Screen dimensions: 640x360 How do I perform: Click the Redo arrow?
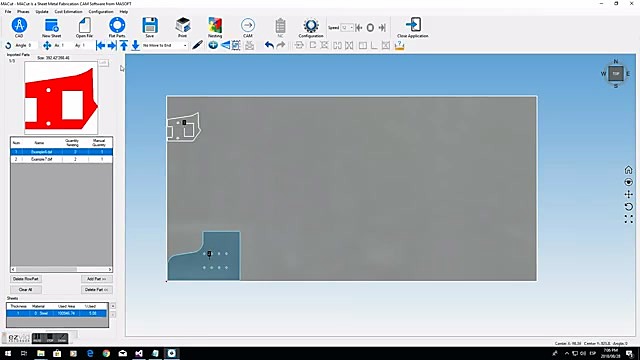tap(281, 45)
